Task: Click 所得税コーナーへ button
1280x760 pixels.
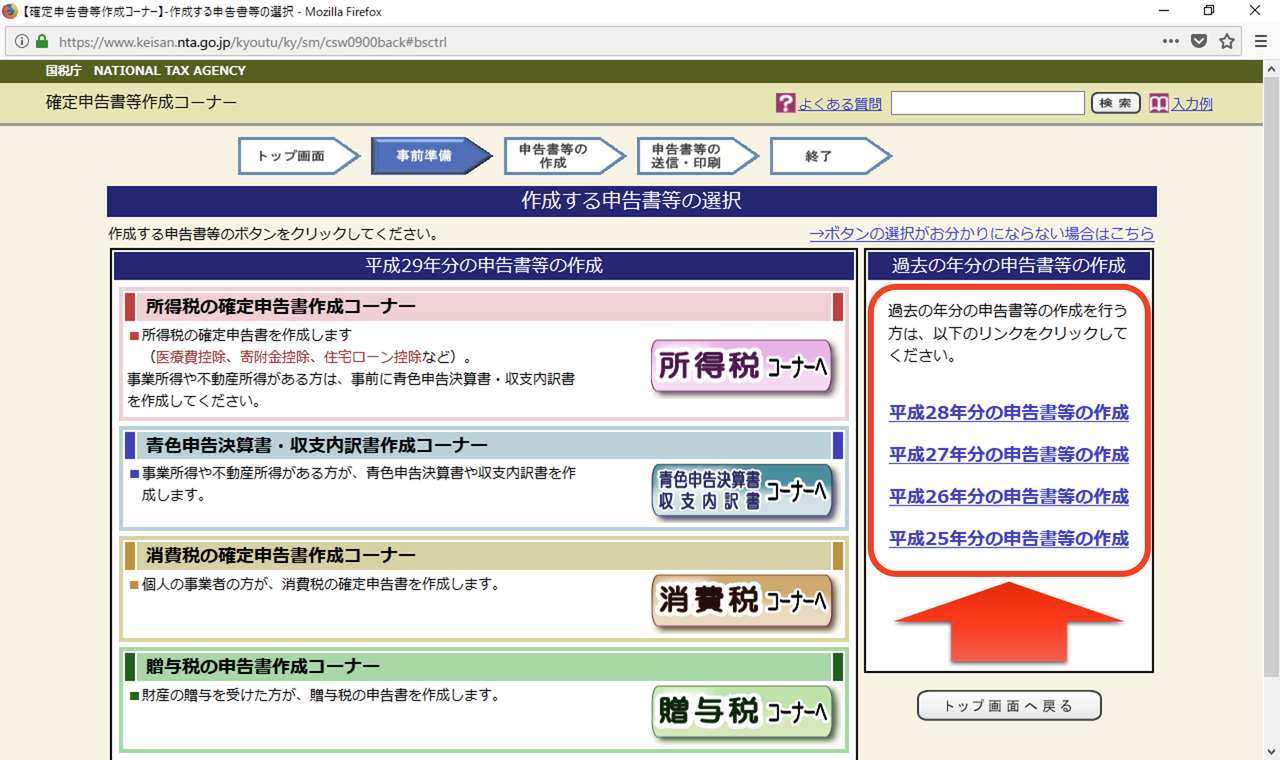Action: point(742,367)
